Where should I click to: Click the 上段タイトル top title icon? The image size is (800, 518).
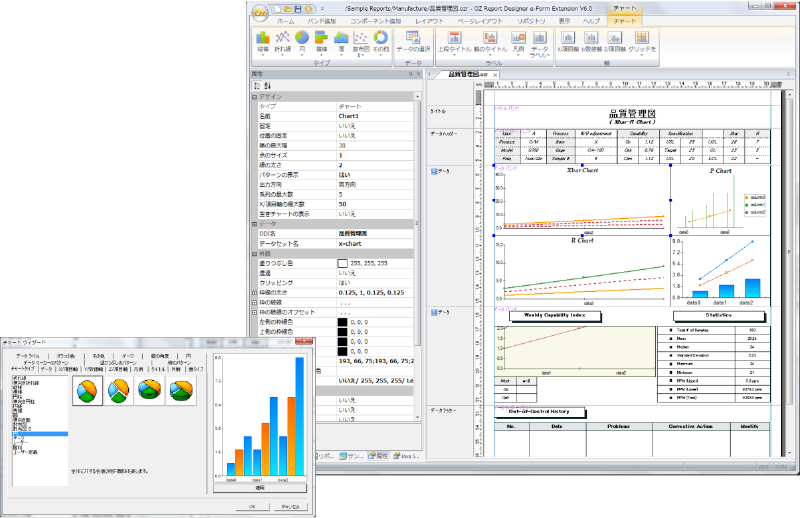point(454,37)
